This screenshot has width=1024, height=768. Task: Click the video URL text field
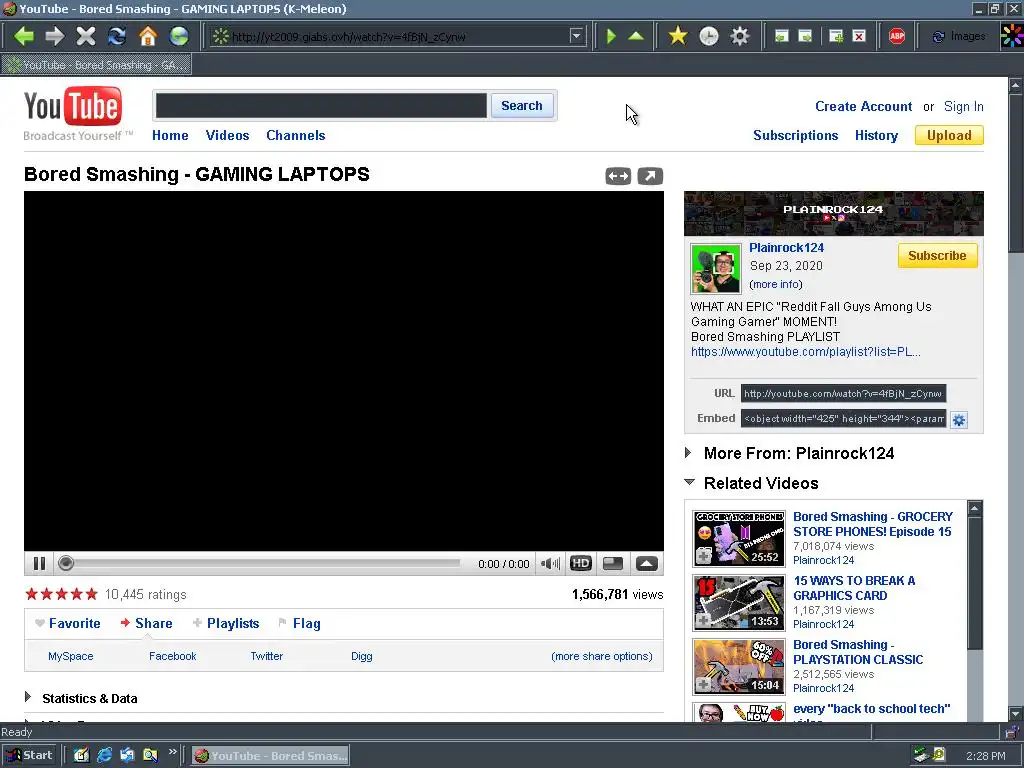tap(843, 393)
